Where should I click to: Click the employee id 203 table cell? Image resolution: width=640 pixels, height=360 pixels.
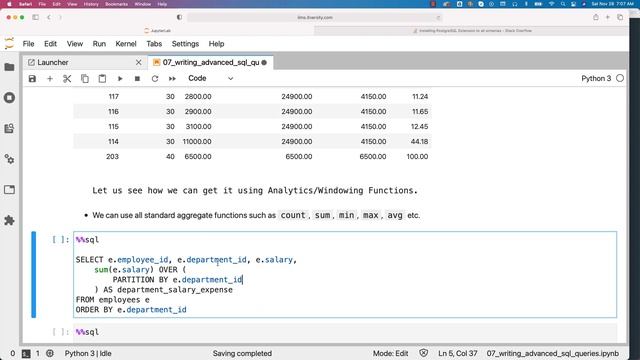[x=112, y=156]
